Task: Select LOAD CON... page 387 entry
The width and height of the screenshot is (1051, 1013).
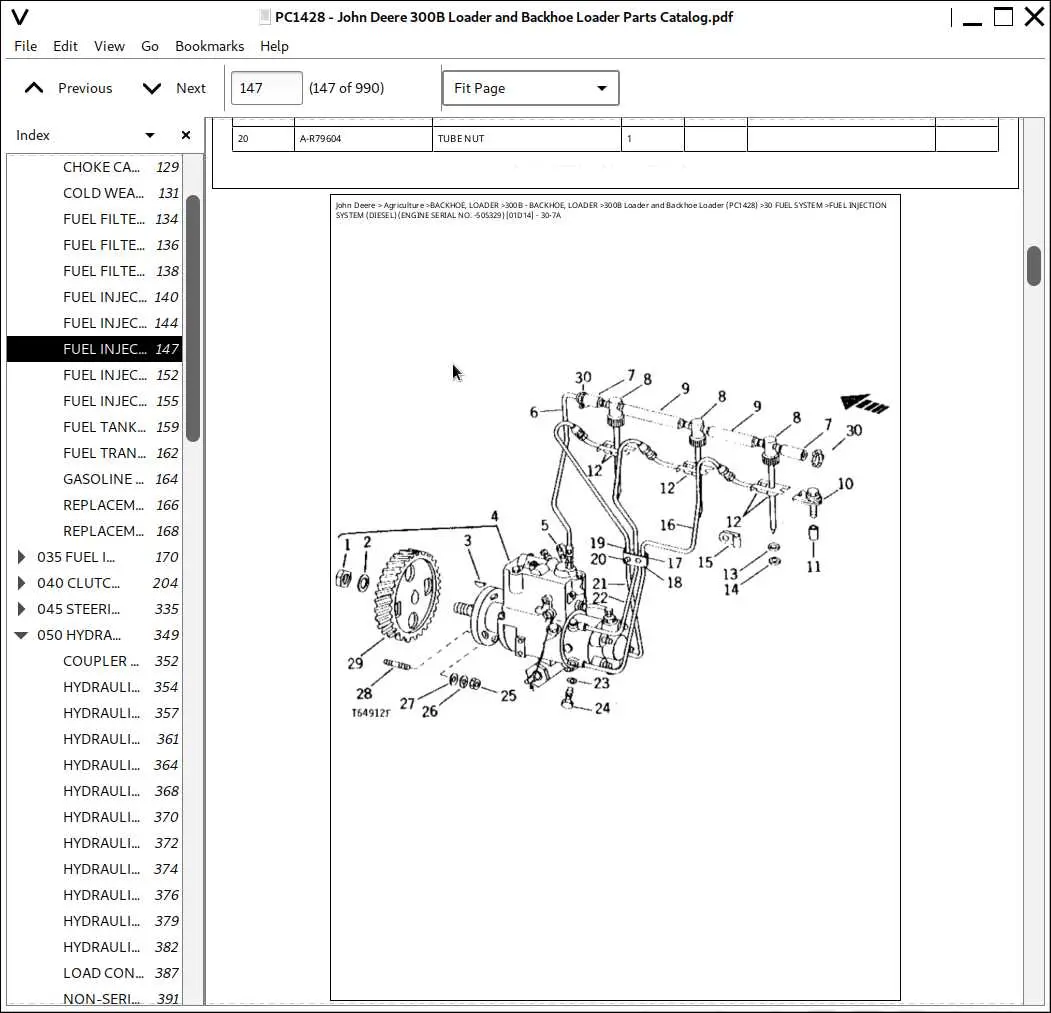Action: (x=95, y=973)
